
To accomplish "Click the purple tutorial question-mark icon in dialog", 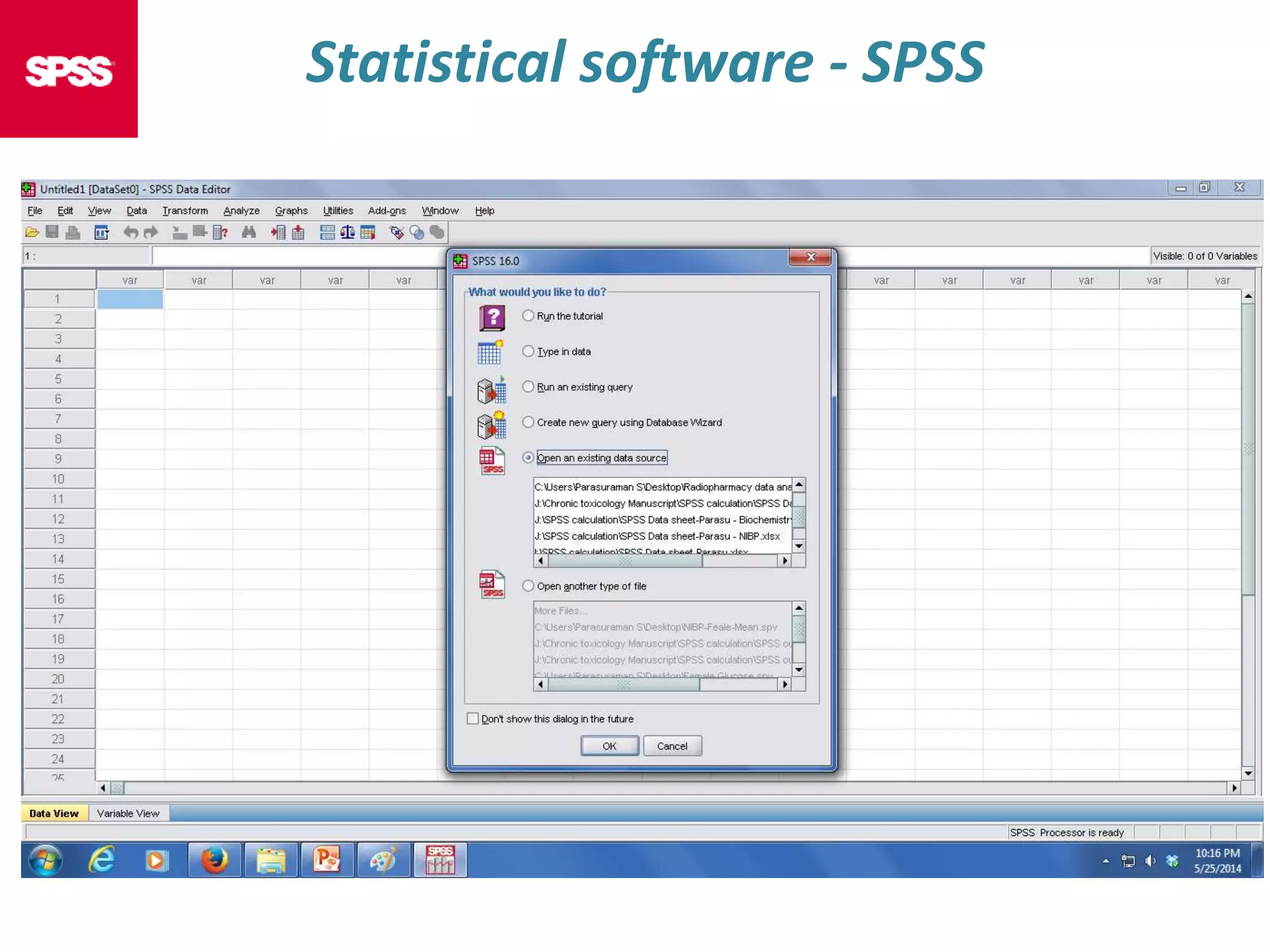I will coord(492,318).
